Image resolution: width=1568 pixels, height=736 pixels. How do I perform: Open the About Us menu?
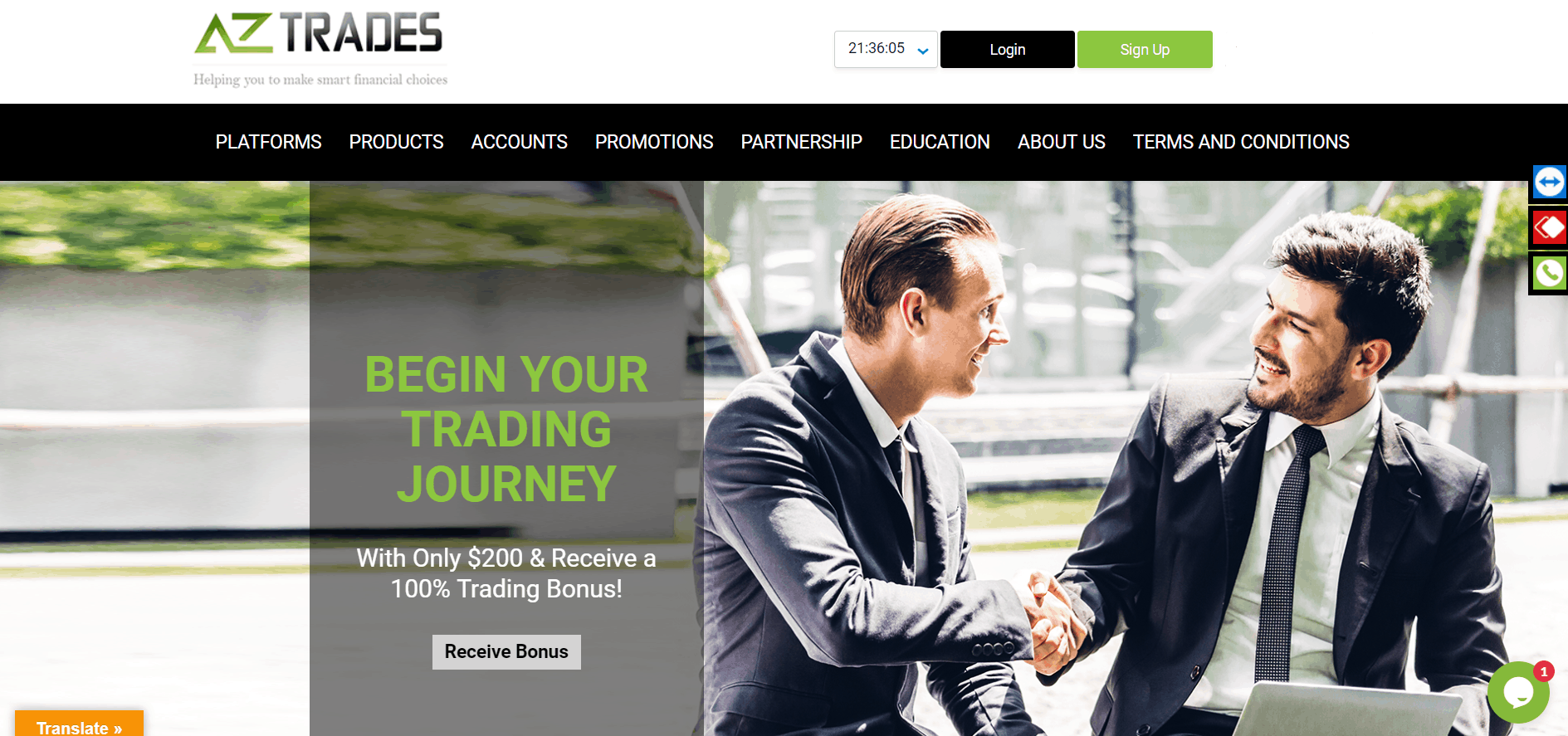click(x=1062, y=142)
